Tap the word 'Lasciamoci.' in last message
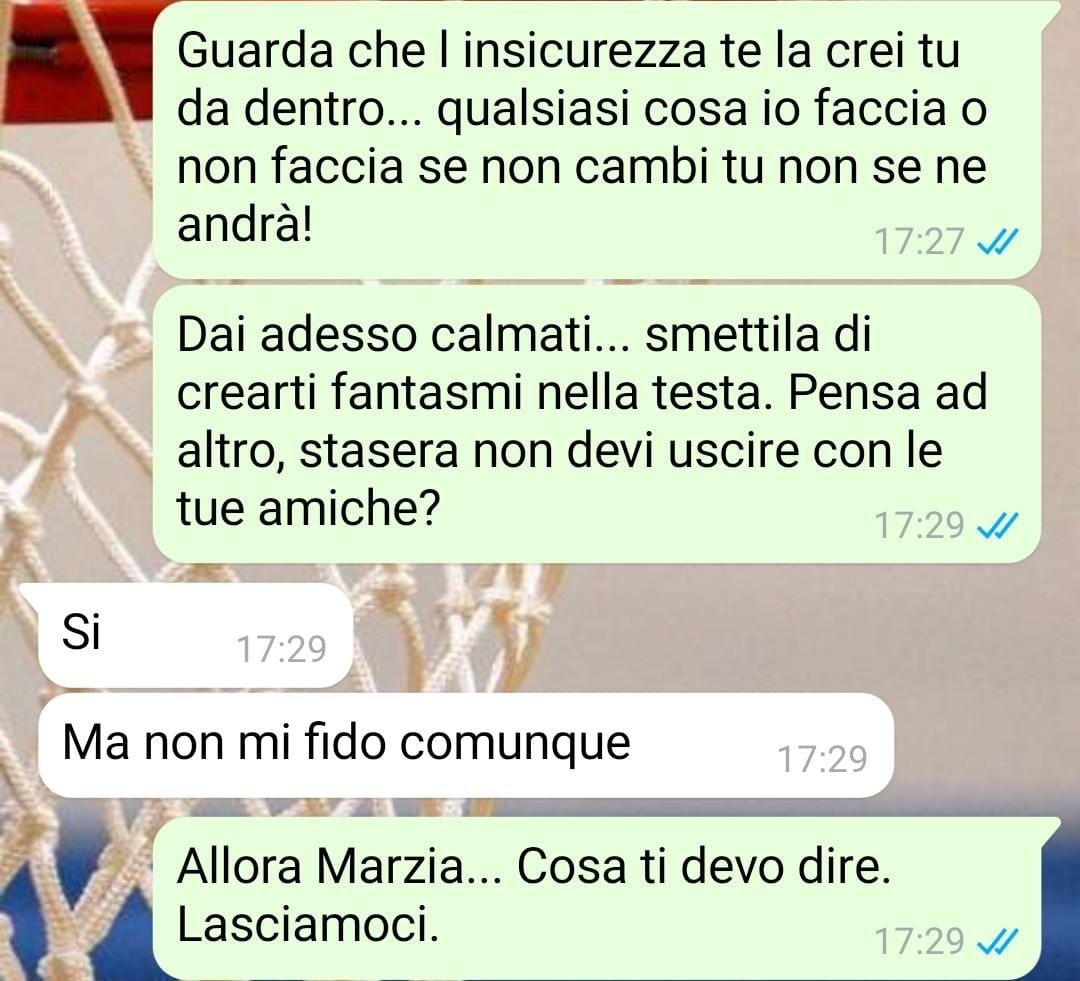Viewport: 1080px width, 981px height. 308,924
